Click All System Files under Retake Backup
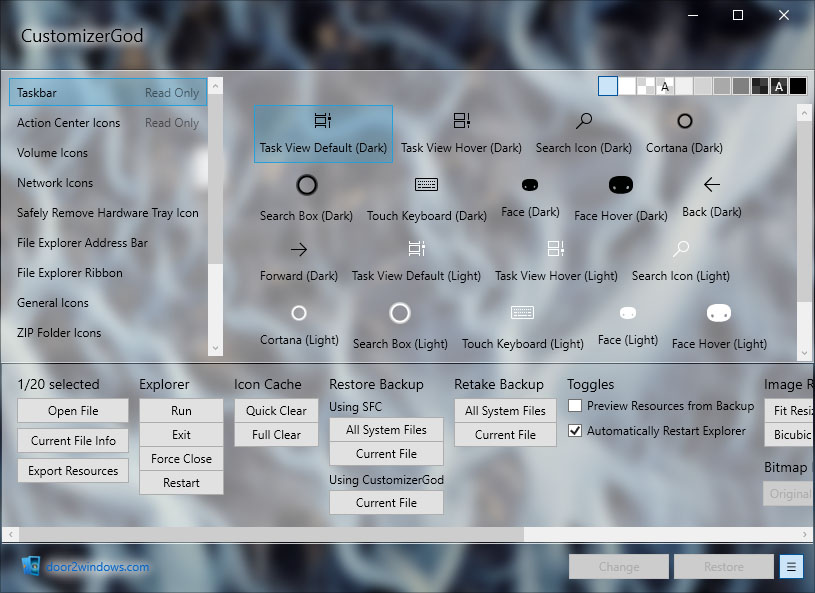815x593 pixels. [x=505, y=411]
